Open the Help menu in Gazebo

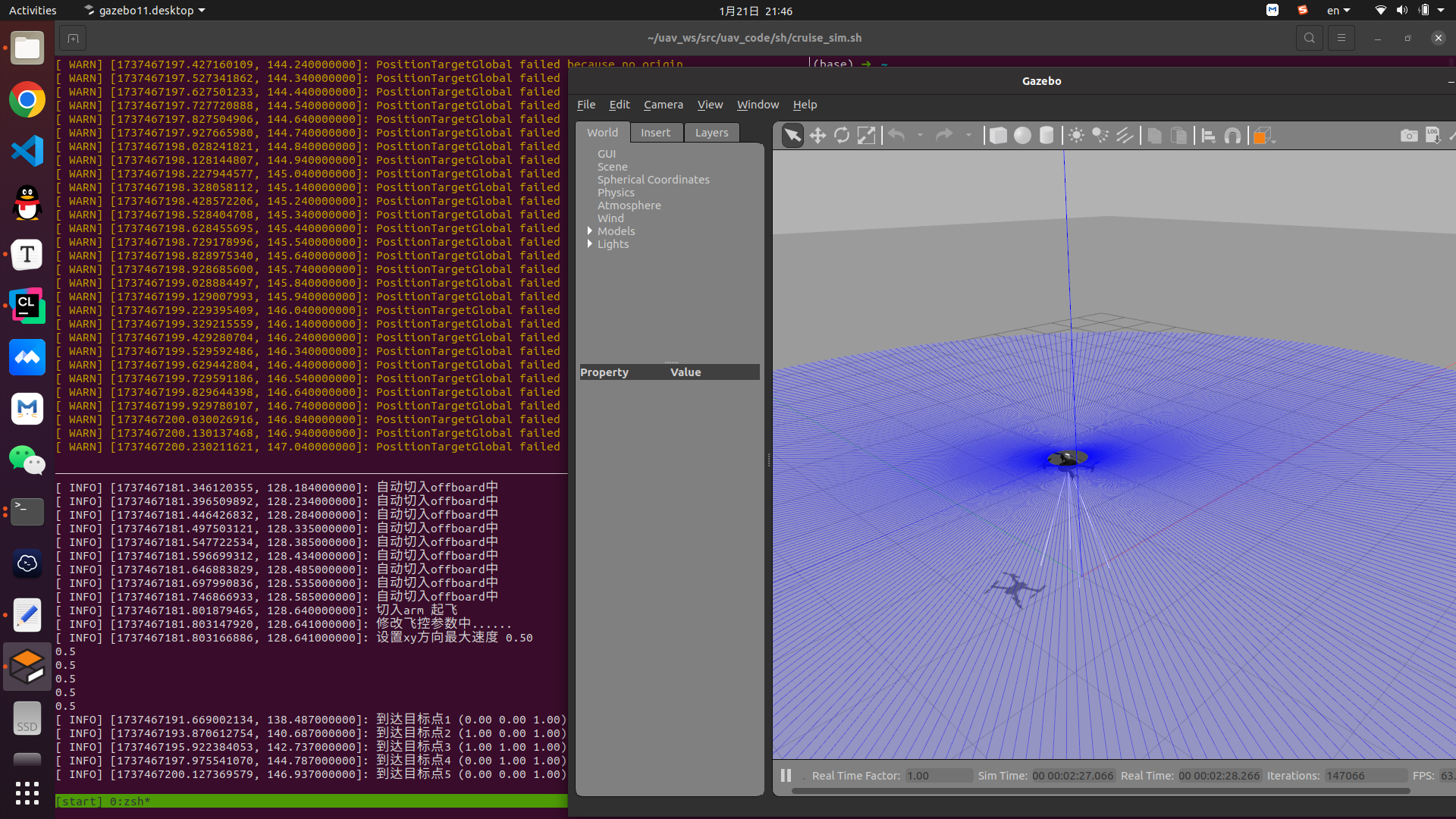pos(805,105)
